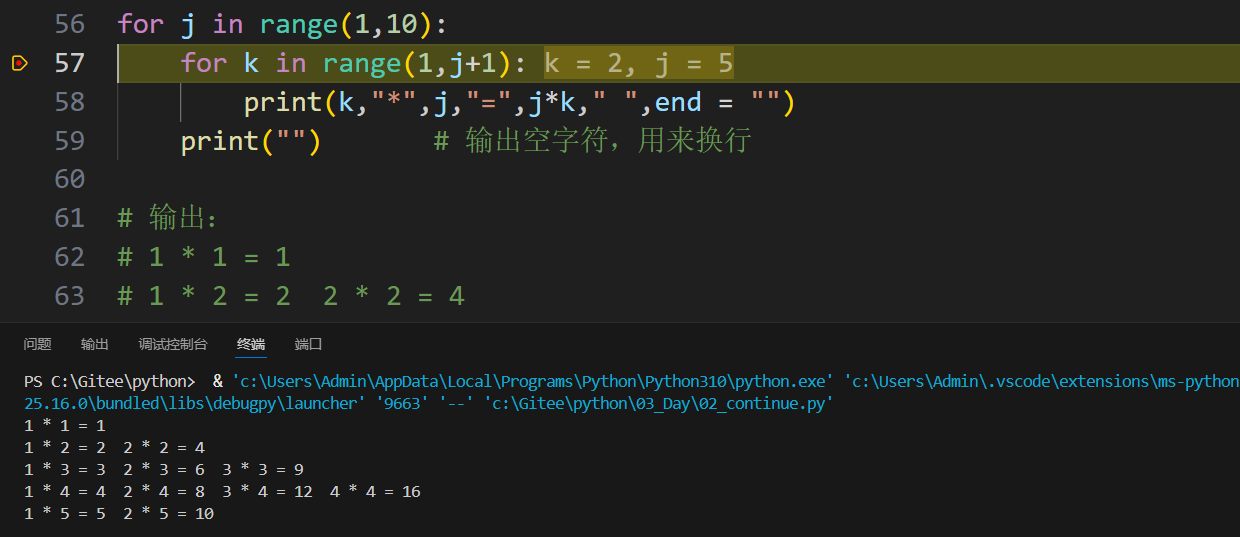Click the breakpoint marker on line 57
1240x537 pixels.
tap(19, 63)
